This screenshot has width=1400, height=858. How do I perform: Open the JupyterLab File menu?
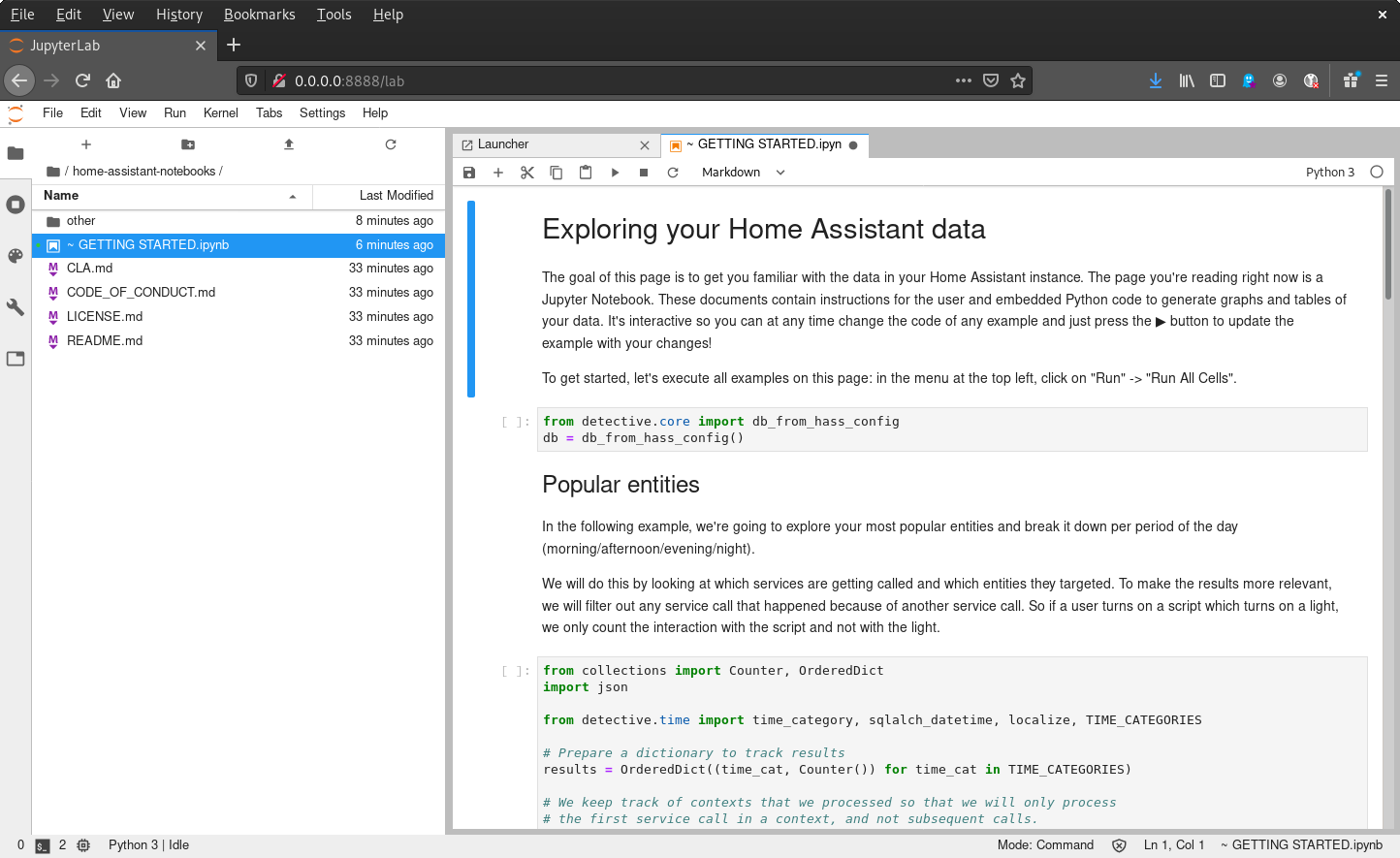[52, 113]
